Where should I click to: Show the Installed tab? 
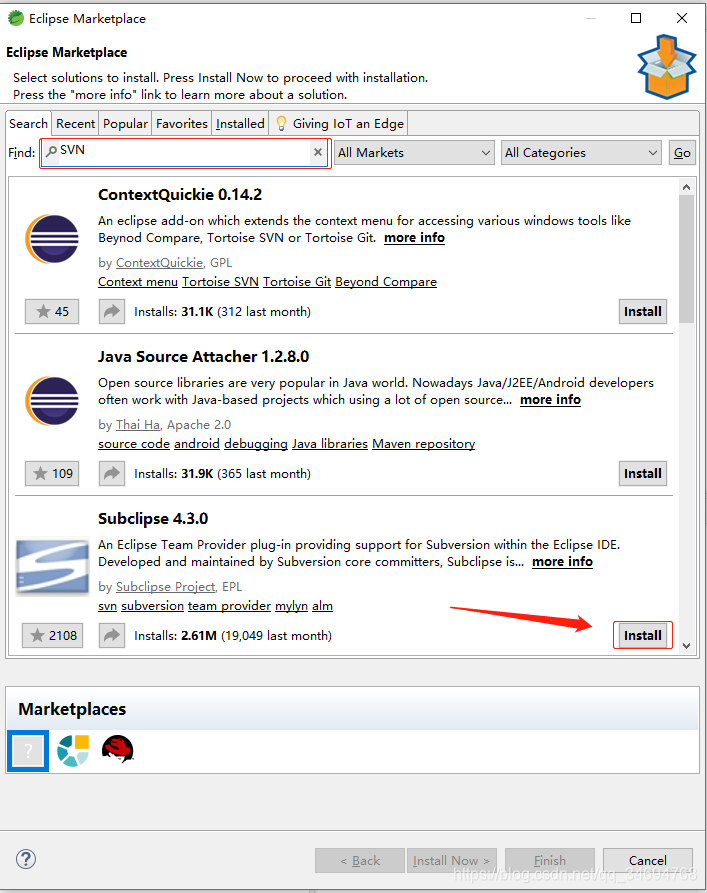(x=240, y=124)
